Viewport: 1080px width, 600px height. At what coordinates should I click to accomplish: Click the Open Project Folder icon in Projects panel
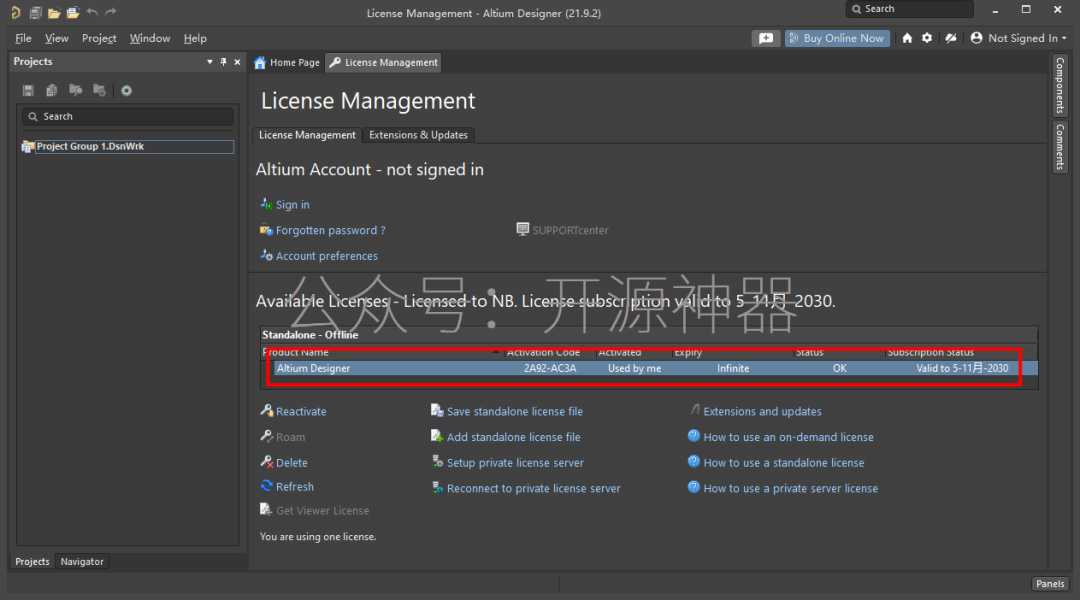click(x=76, y=90)
